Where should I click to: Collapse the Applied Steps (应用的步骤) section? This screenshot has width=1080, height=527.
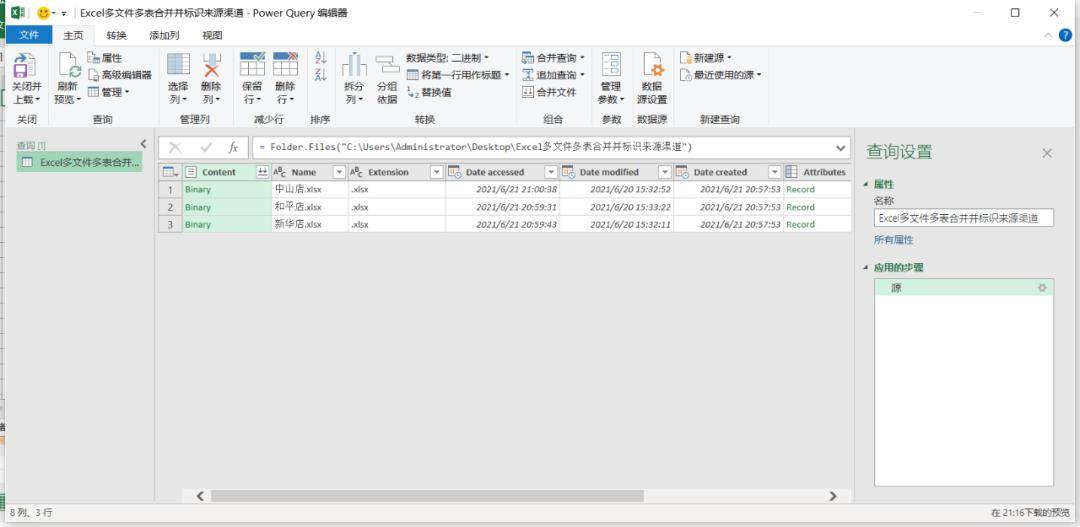click(x=866, y=267)
